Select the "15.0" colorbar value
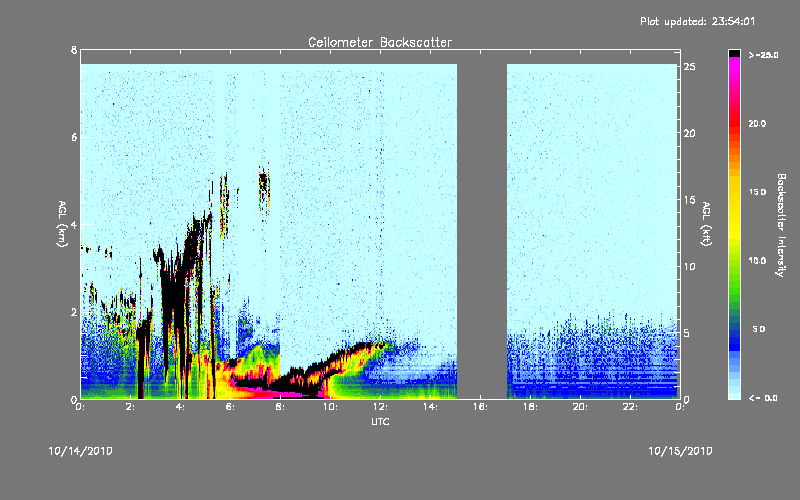Viewport: 800px width, 500px height. [x=758, y=192]
